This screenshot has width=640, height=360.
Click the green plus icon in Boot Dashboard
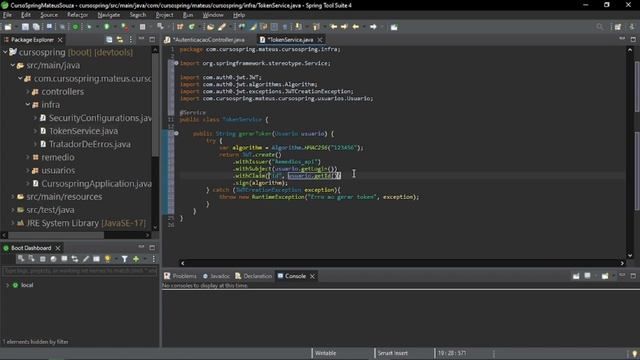point(136,259)
